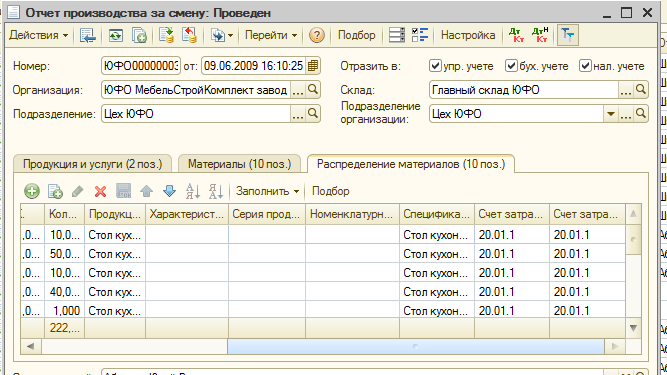Click the create-based-on toolbar icon
Viewport: 667px width, 375px height.
point(222,35)
